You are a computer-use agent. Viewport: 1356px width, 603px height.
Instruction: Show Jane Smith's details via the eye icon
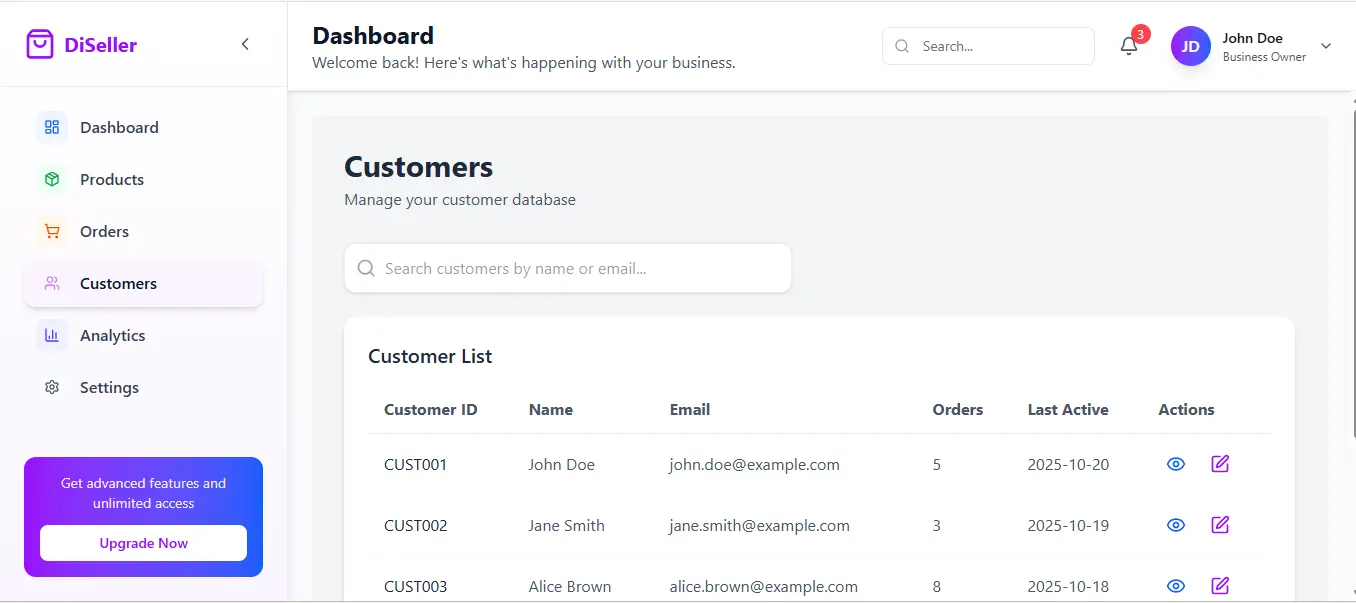click(x=1176, y=525)
